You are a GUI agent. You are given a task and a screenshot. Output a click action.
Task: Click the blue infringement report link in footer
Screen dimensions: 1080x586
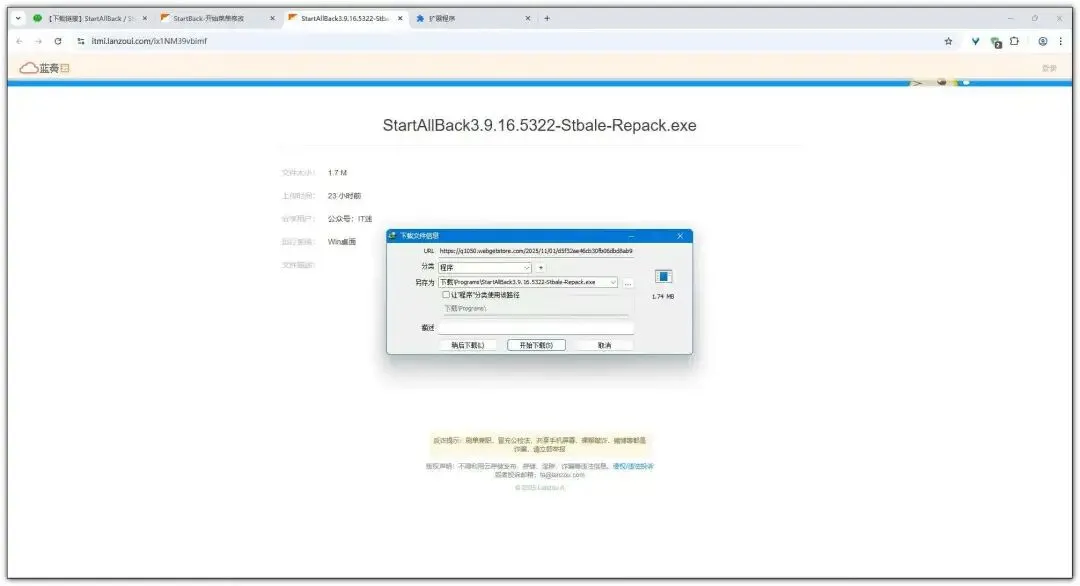tap(633, 466)
